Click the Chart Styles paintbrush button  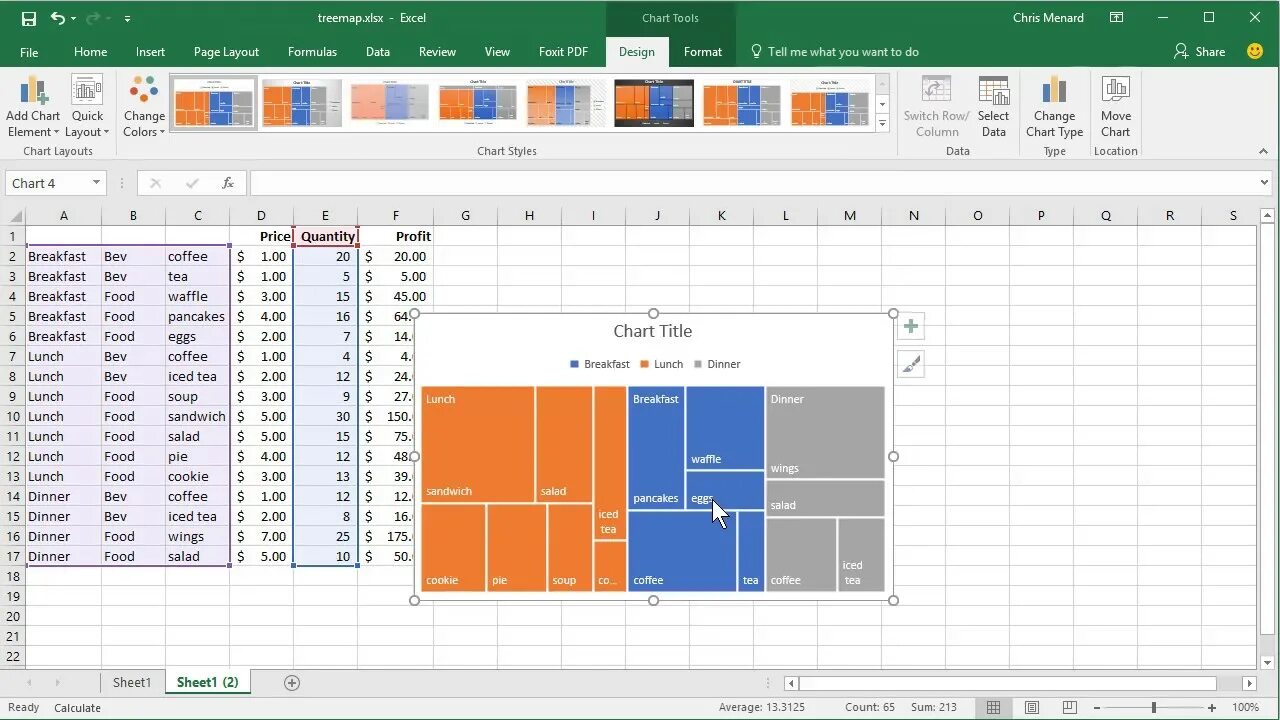pyautogui.click(x=911, y=365)
